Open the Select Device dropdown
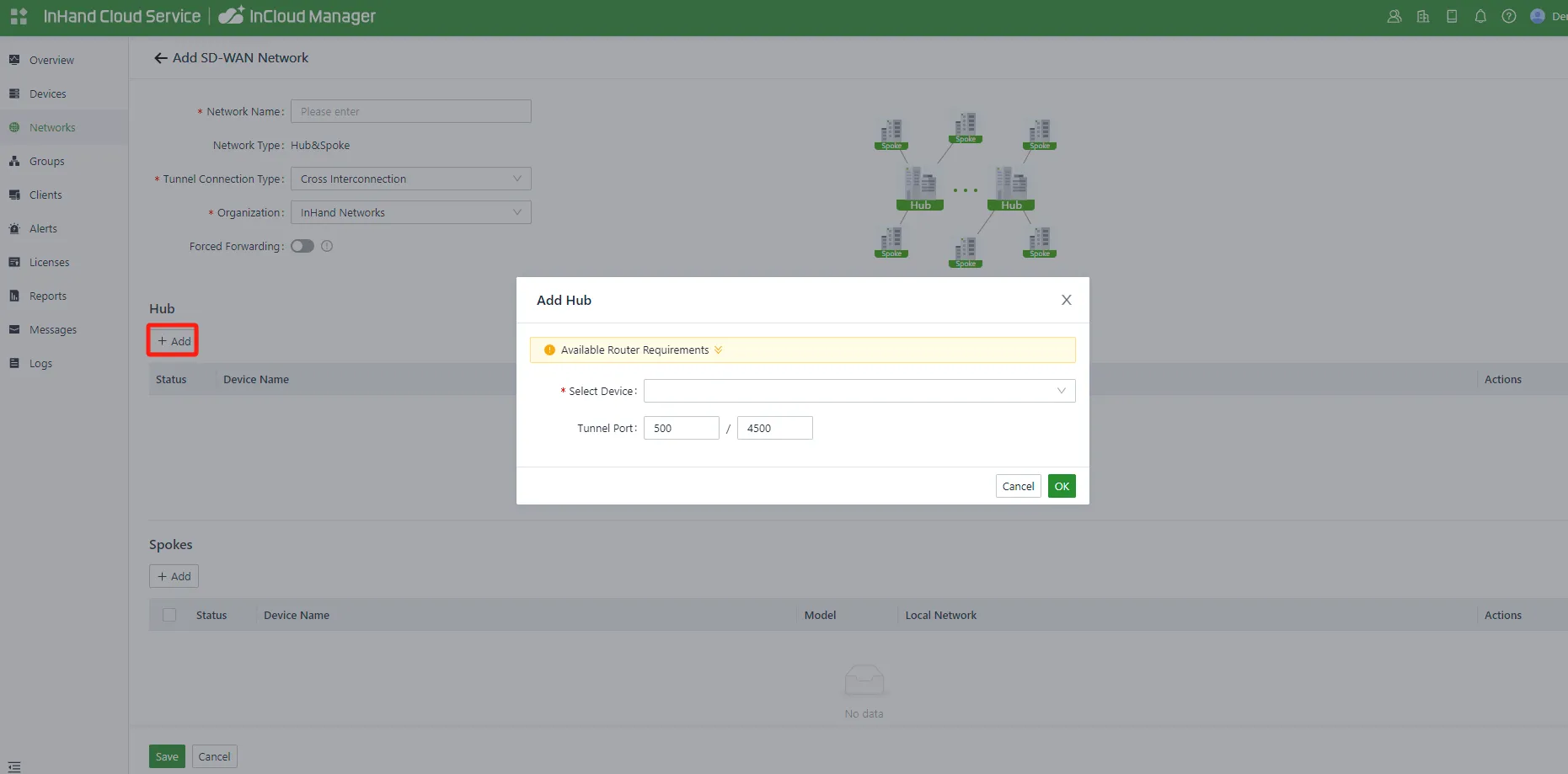This screenshot has width=1568, height=774. point(859,391)
